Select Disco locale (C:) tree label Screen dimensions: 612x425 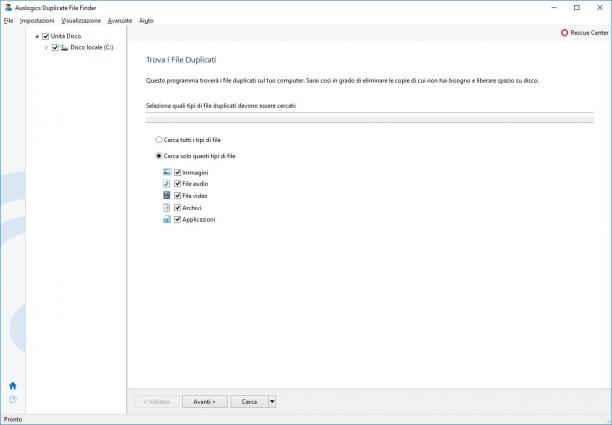(92, 47)
